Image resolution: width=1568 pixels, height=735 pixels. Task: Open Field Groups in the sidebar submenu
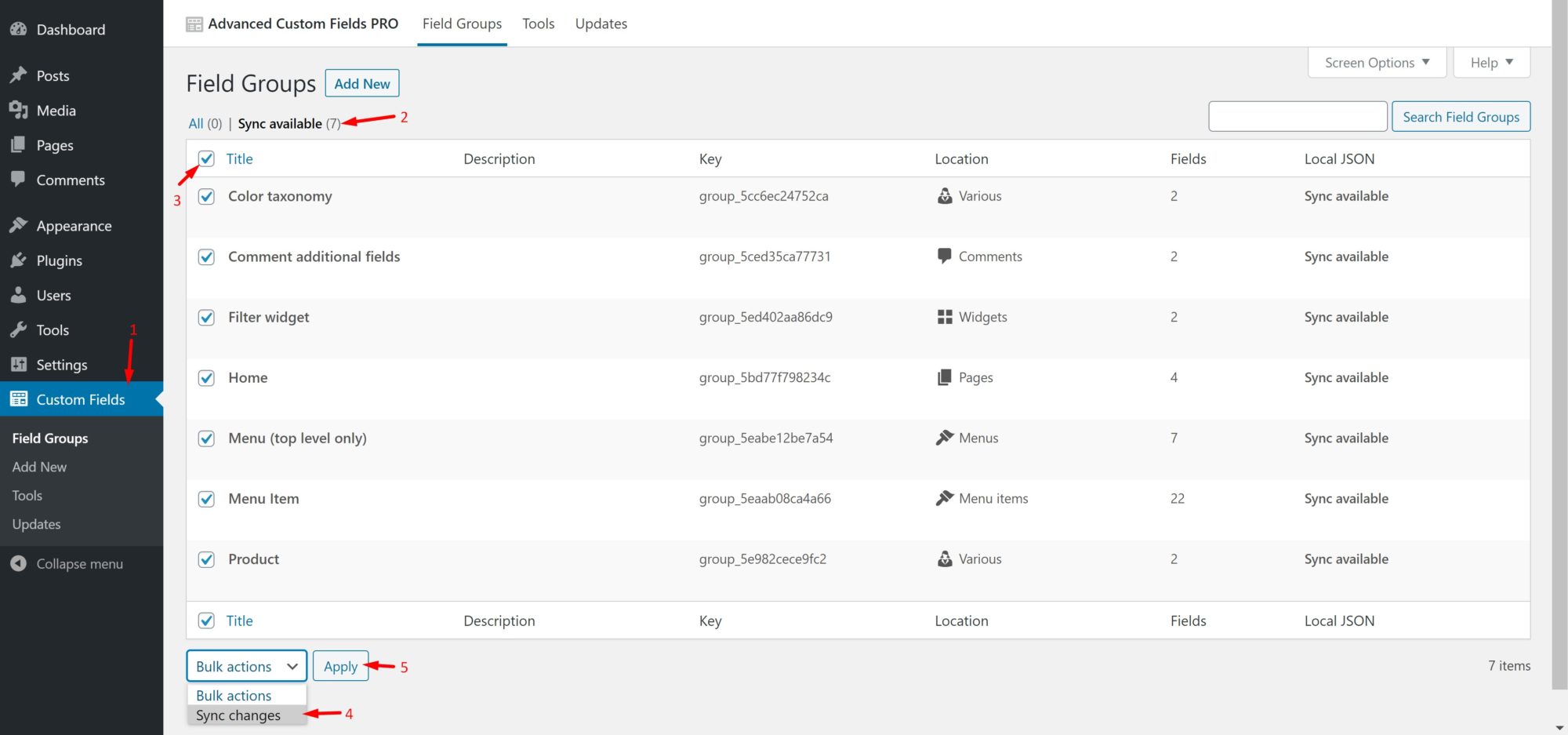50,438
